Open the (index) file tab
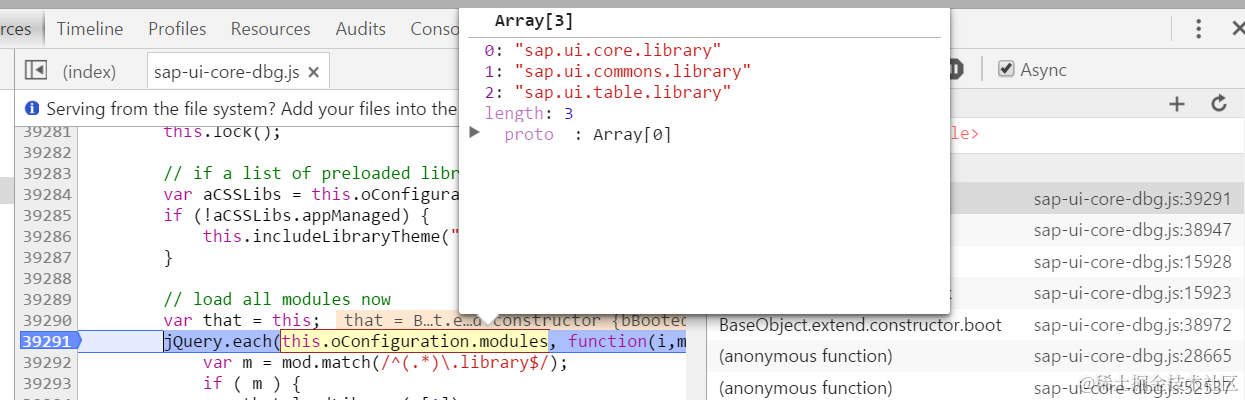This screenshot has height=400, width=1245. pos(89,71)
